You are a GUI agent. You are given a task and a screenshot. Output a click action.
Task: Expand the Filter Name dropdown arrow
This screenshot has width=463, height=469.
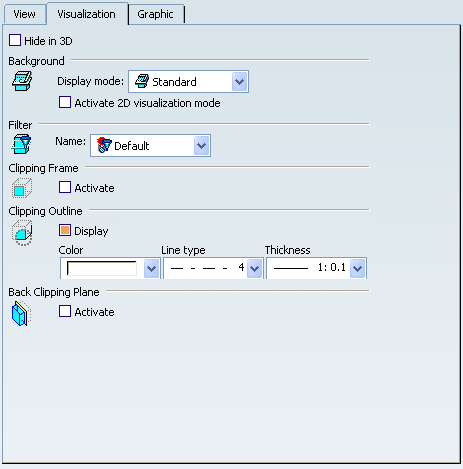(201, 146)
